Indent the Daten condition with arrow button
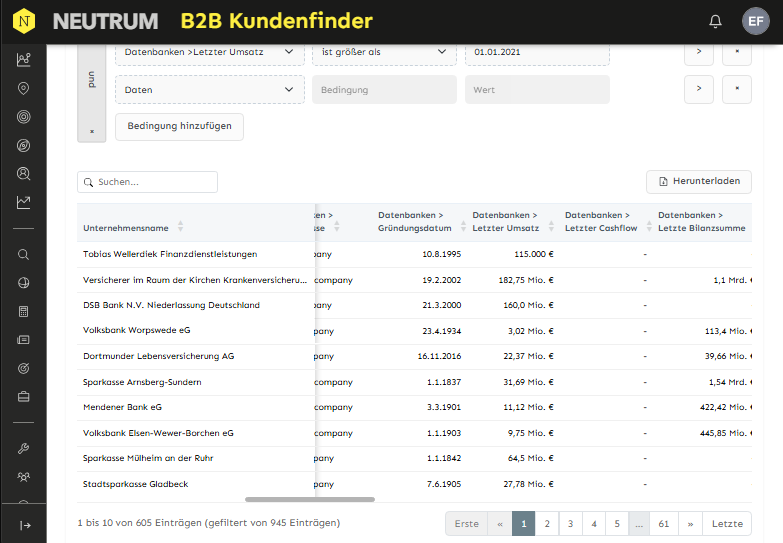Viewport: 783px width, 543px height. coord(699,89)
